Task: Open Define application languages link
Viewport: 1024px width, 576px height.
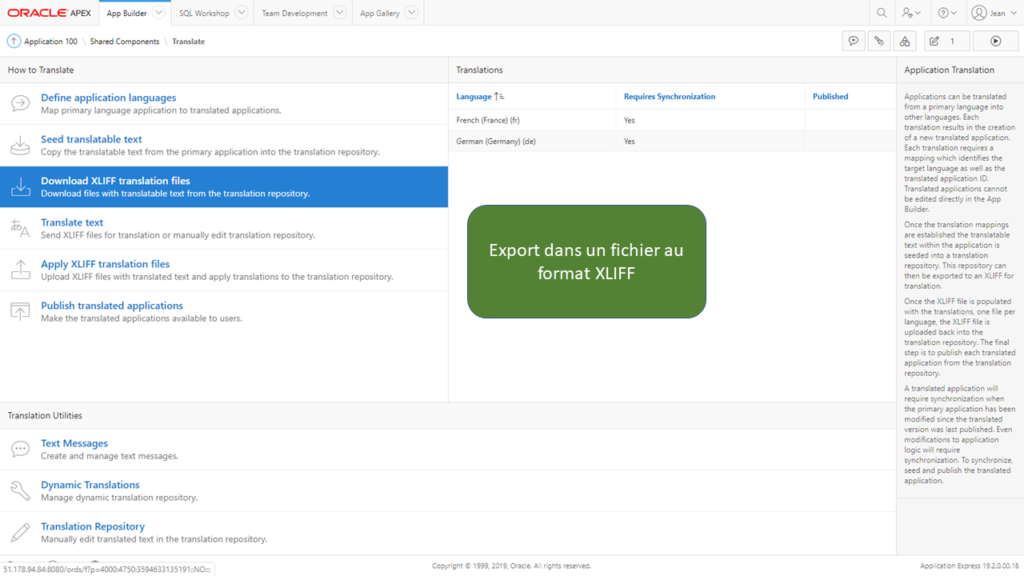Action: coord(108,97)
